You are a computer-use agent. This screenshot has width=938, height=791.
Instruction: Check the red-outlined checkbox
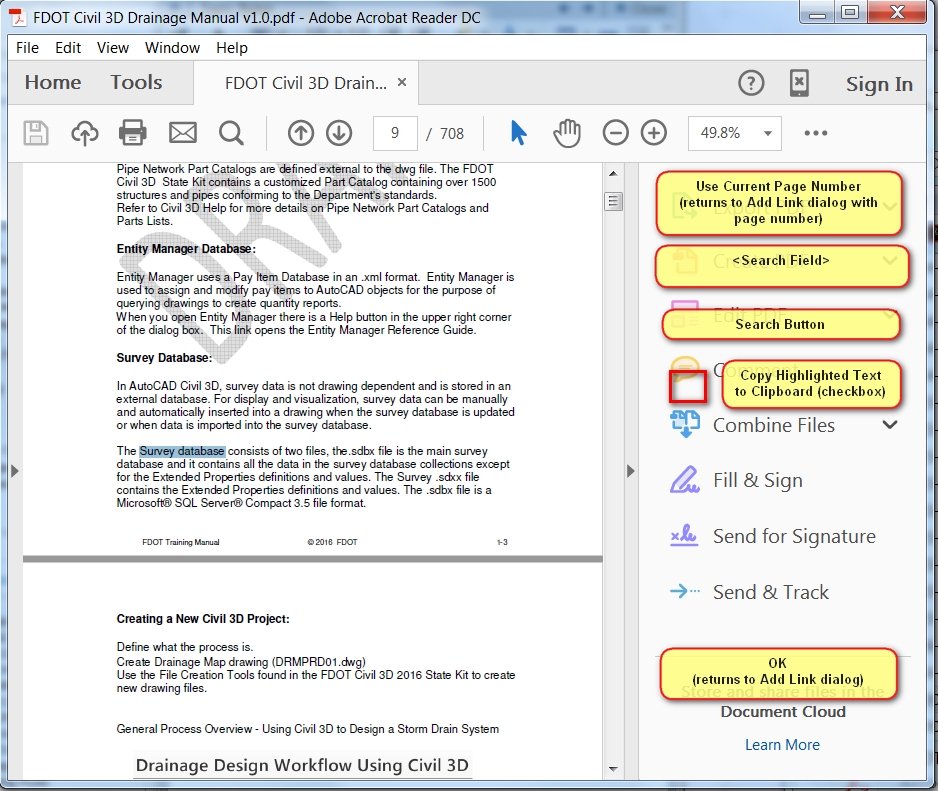688,386
